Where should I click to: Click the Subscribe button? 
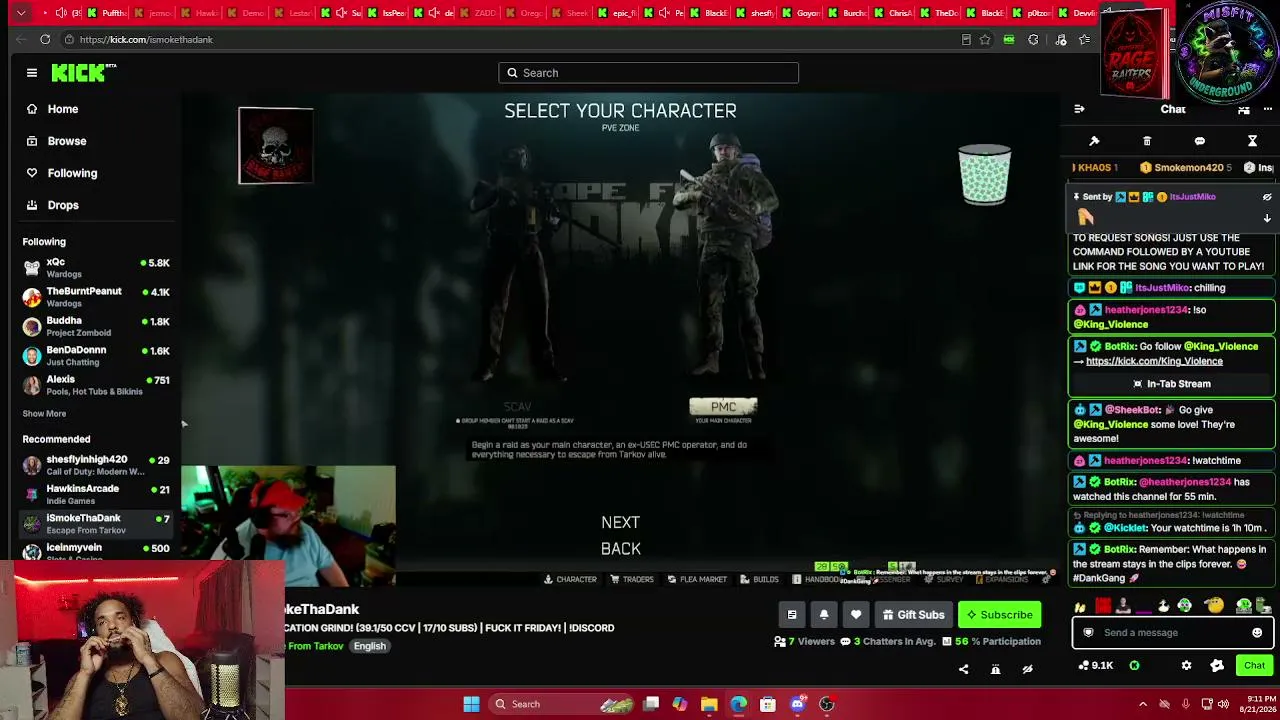(999, 615)
